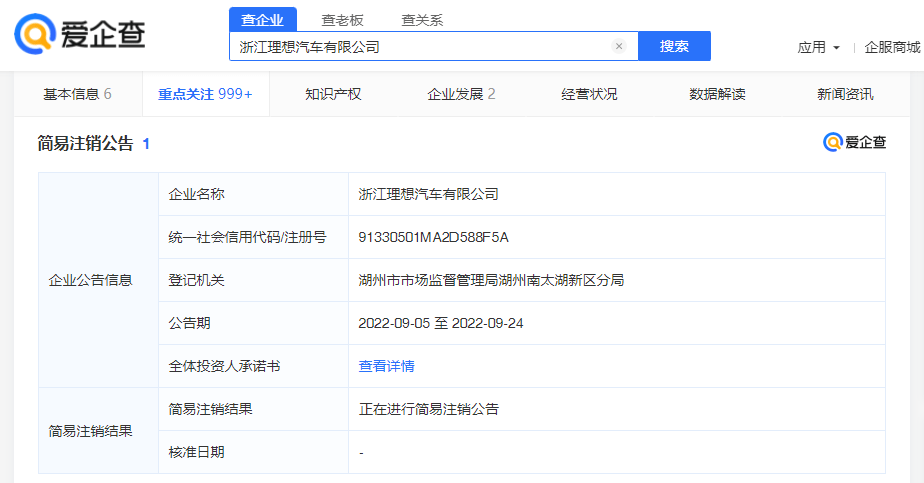Click the 公告期 label cell
This screenshot has height=483, width=924.
[x=253, y=323]
